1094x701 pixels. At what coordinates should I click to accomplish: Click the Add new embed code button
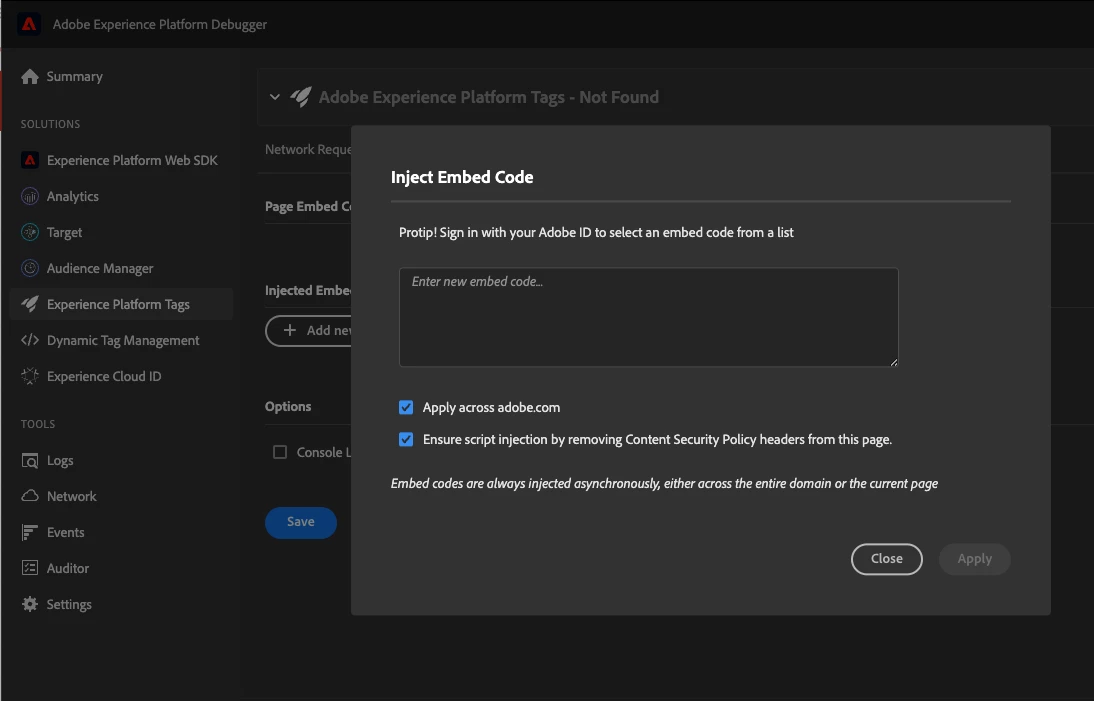(x=308, y=331)
